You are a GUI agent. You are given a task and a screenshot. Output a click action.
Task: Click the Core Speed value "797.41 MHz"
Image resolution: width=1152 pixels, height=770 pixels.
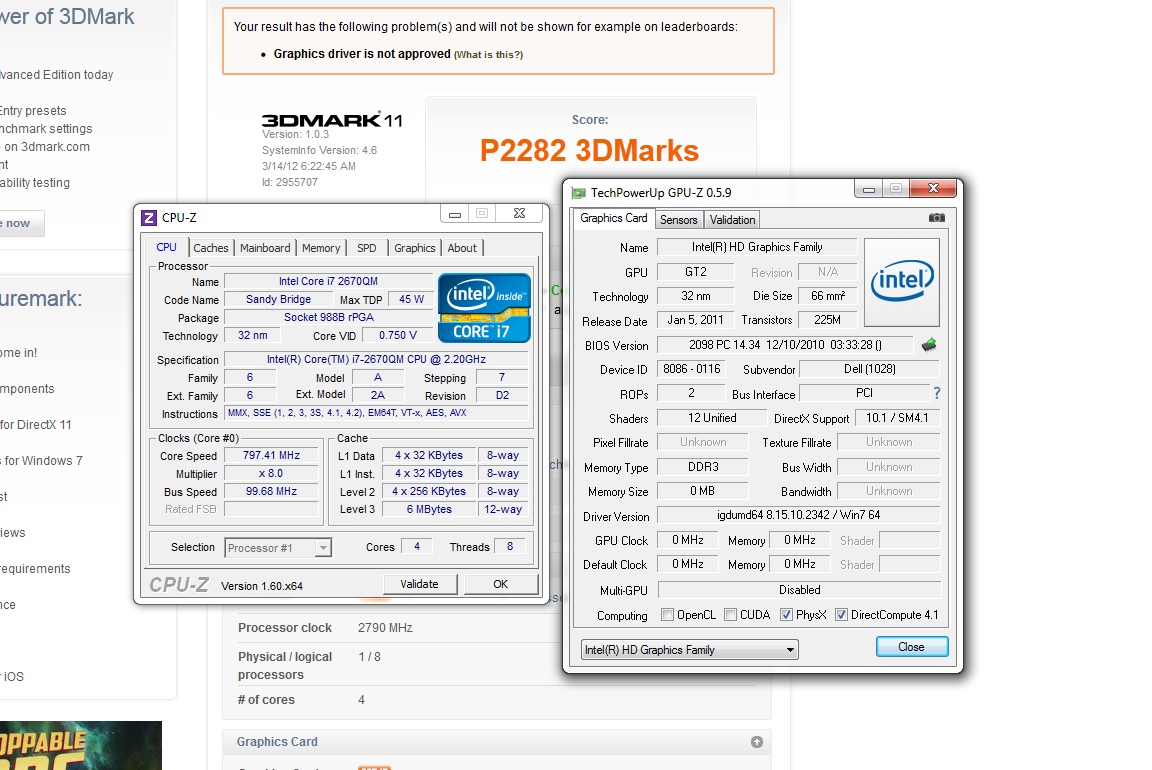[x=271, y=456]
